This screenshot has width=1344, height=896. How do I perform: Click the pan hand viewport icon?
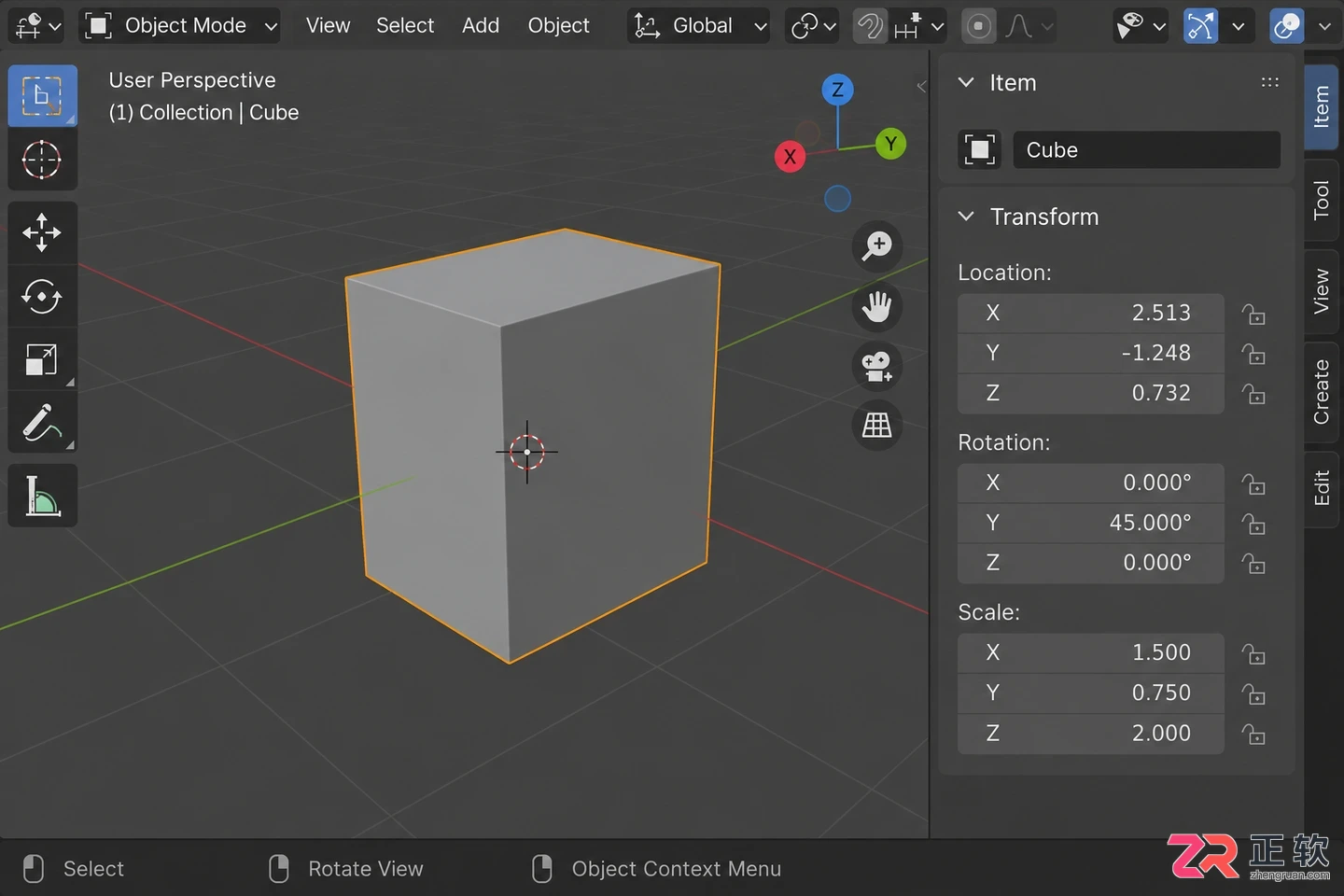(877, 306)
